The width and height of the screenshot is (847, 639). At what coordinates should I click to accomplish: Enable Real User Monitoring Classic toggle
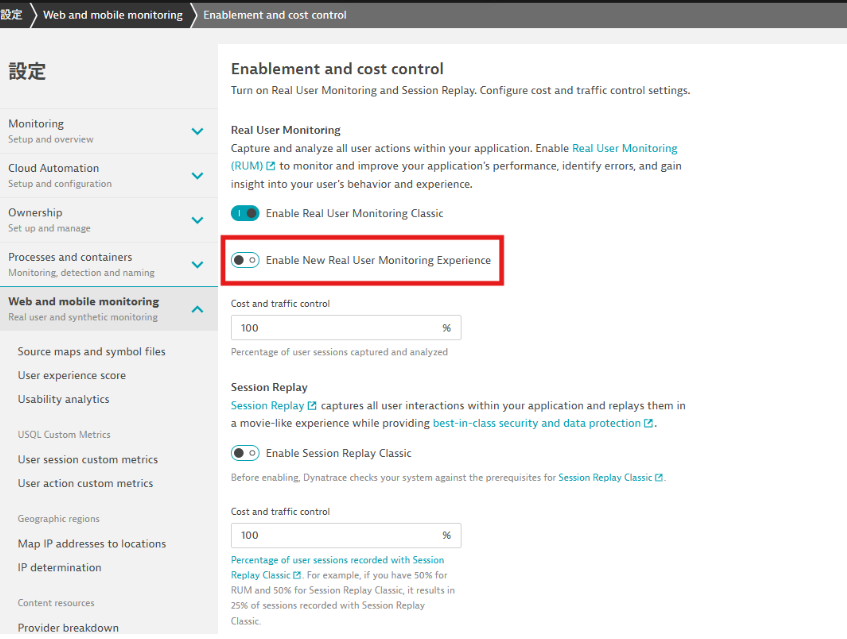tap(245, 213)
